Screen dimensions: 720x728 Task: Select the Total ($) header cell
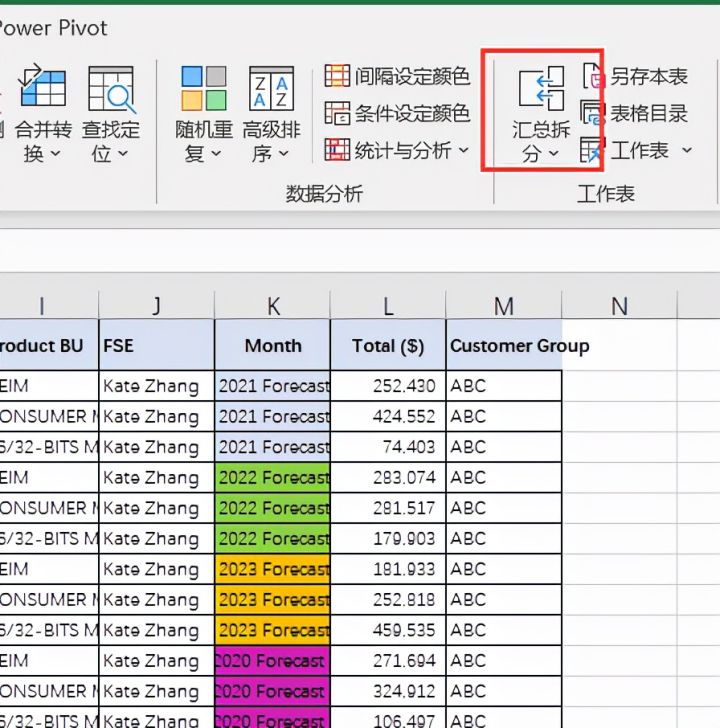(x=388, y=345)
